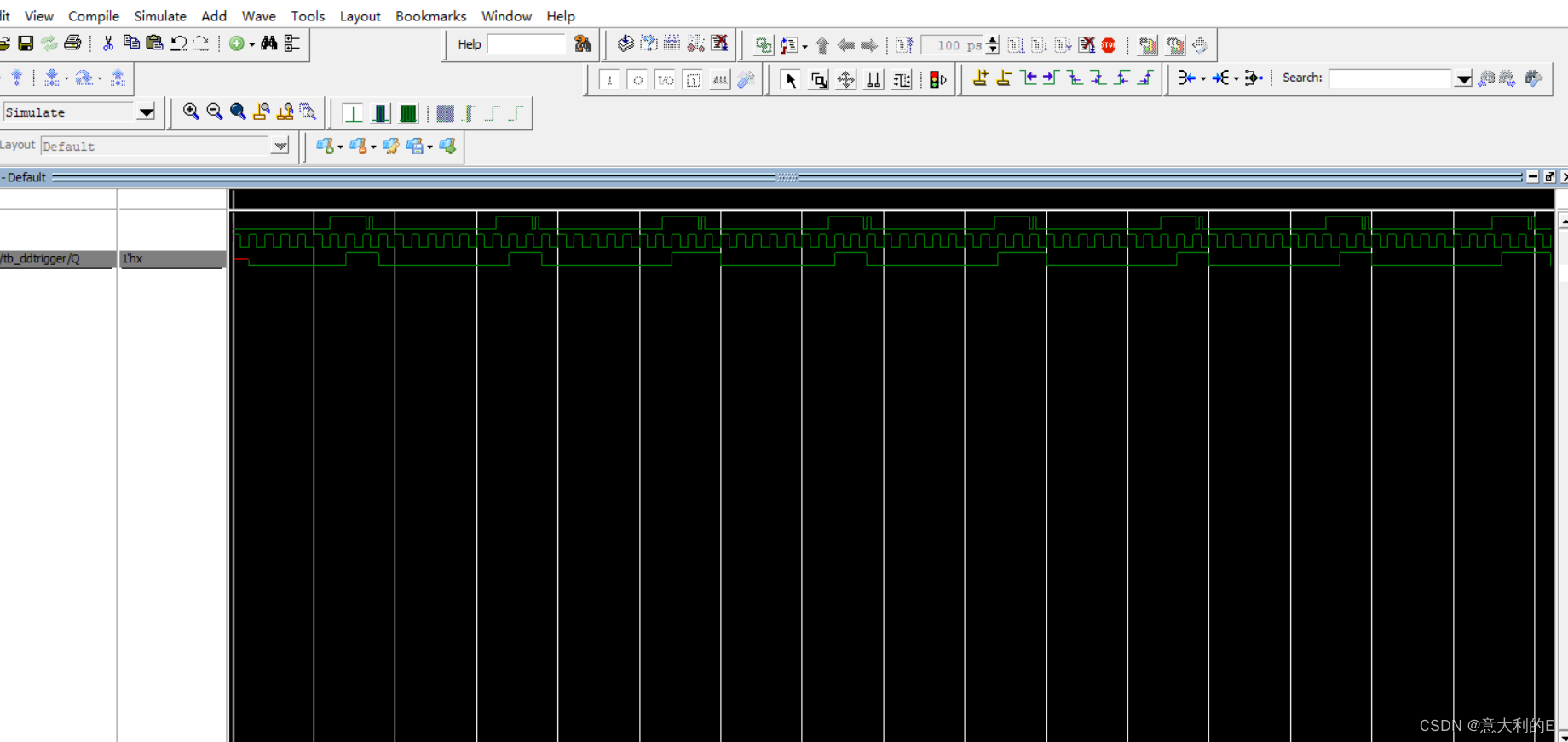Zoom full on the waveform

pos(238,112)
